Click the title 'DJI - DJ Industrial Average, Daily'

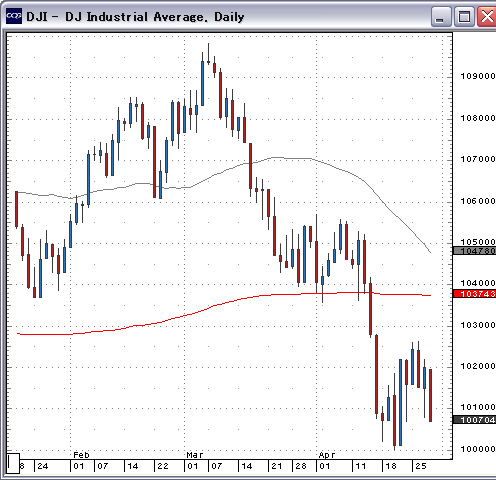point(135,16)
